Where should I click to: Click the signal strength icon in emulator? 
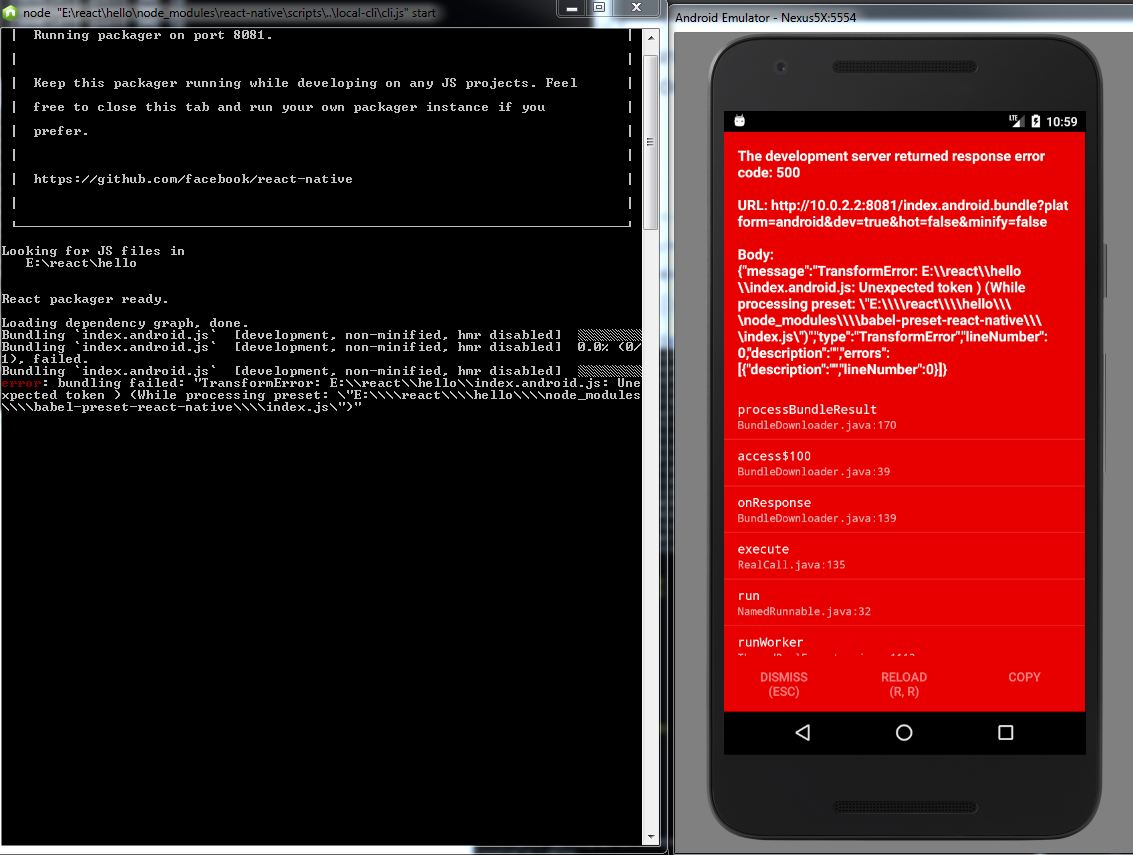click(1016, 121)
